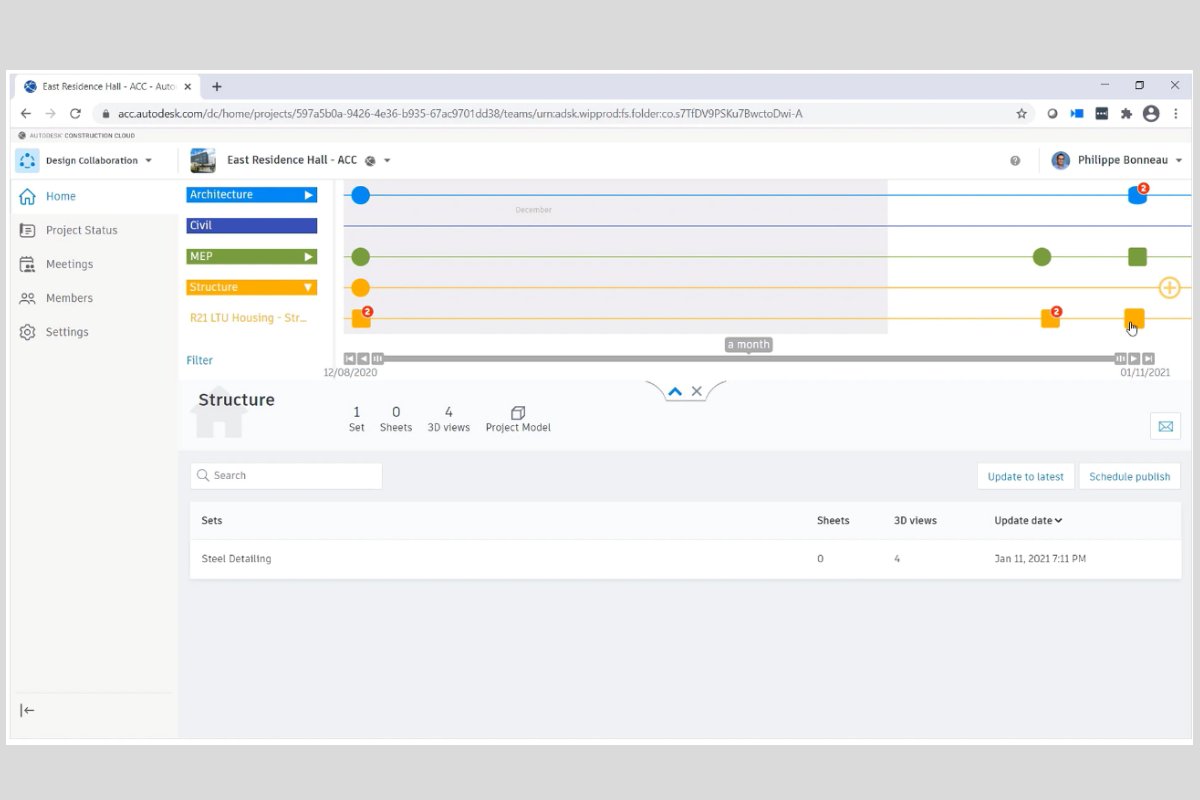
Task: Click the orange plus circle on Structure timeline
Action: 1169,288
